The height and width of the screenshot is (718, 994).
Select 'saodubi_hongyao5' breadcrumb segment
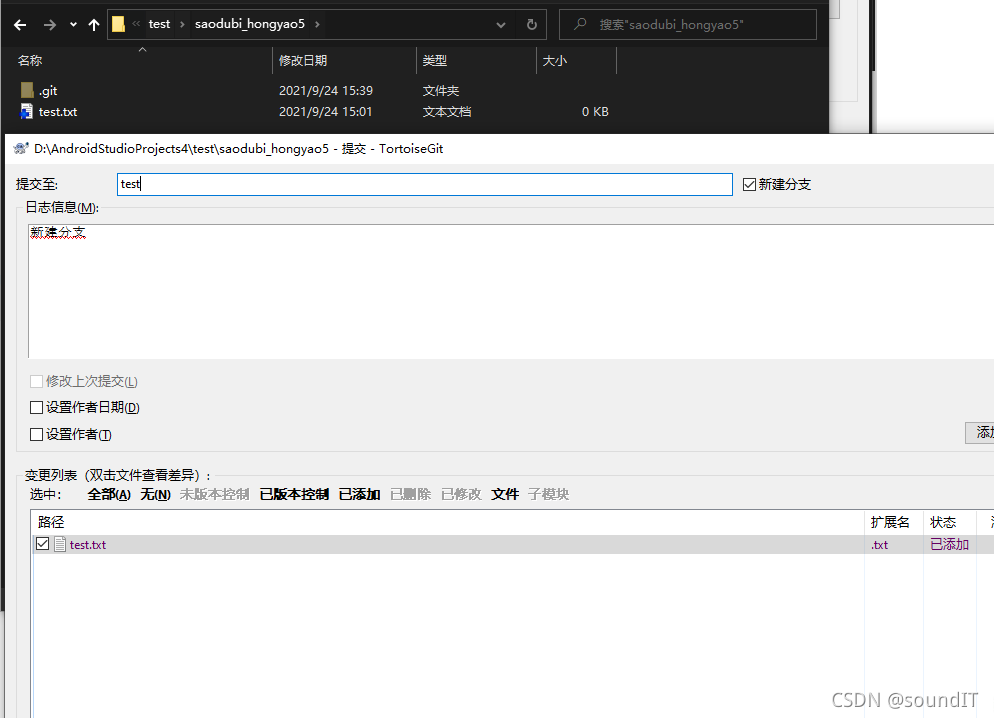pyautogui.click(x=250, y=24)
